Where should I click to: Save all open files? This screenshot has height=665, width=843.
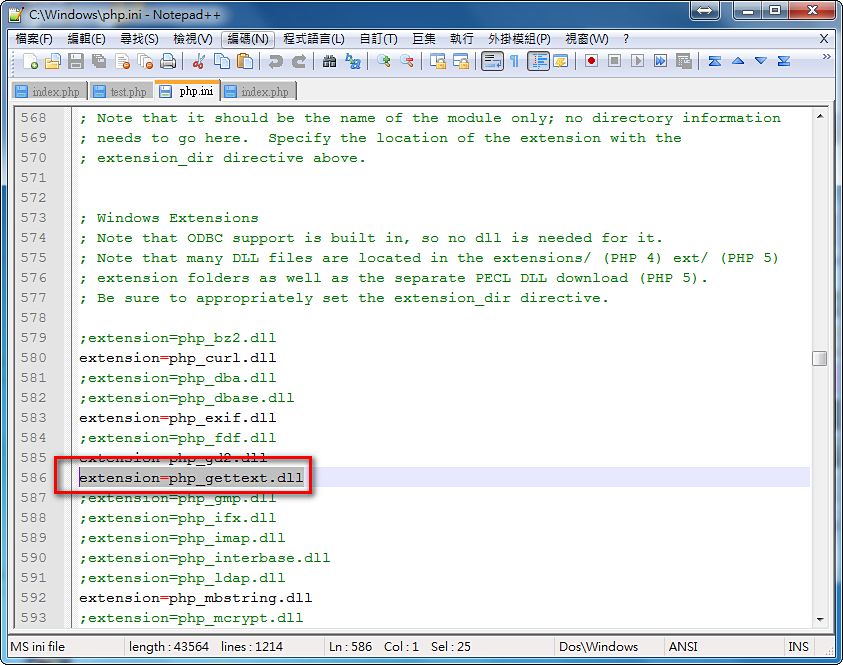pos(99,61)
